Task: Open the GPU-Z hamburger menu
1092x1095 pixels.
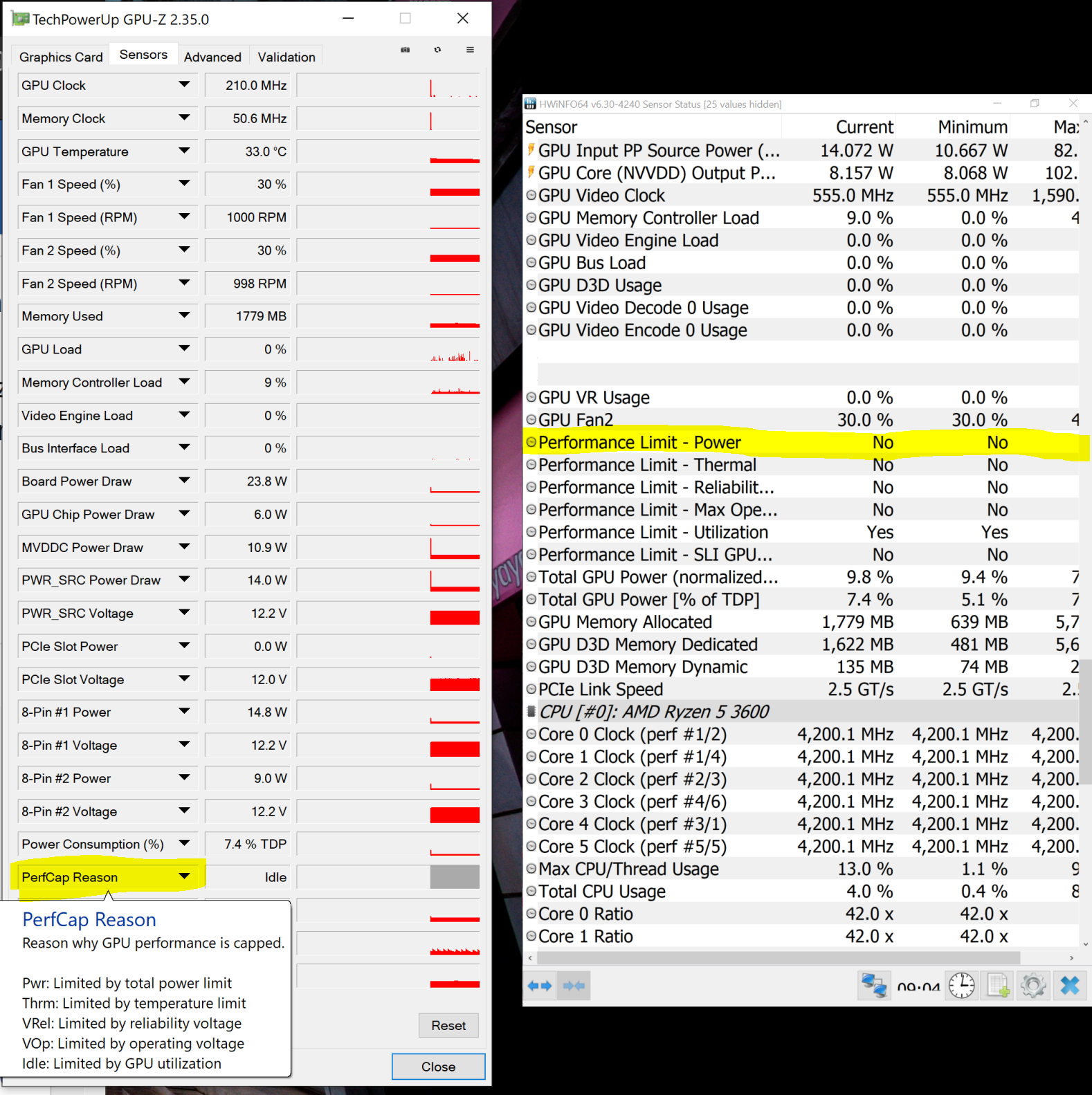Action: pos(470,50)
